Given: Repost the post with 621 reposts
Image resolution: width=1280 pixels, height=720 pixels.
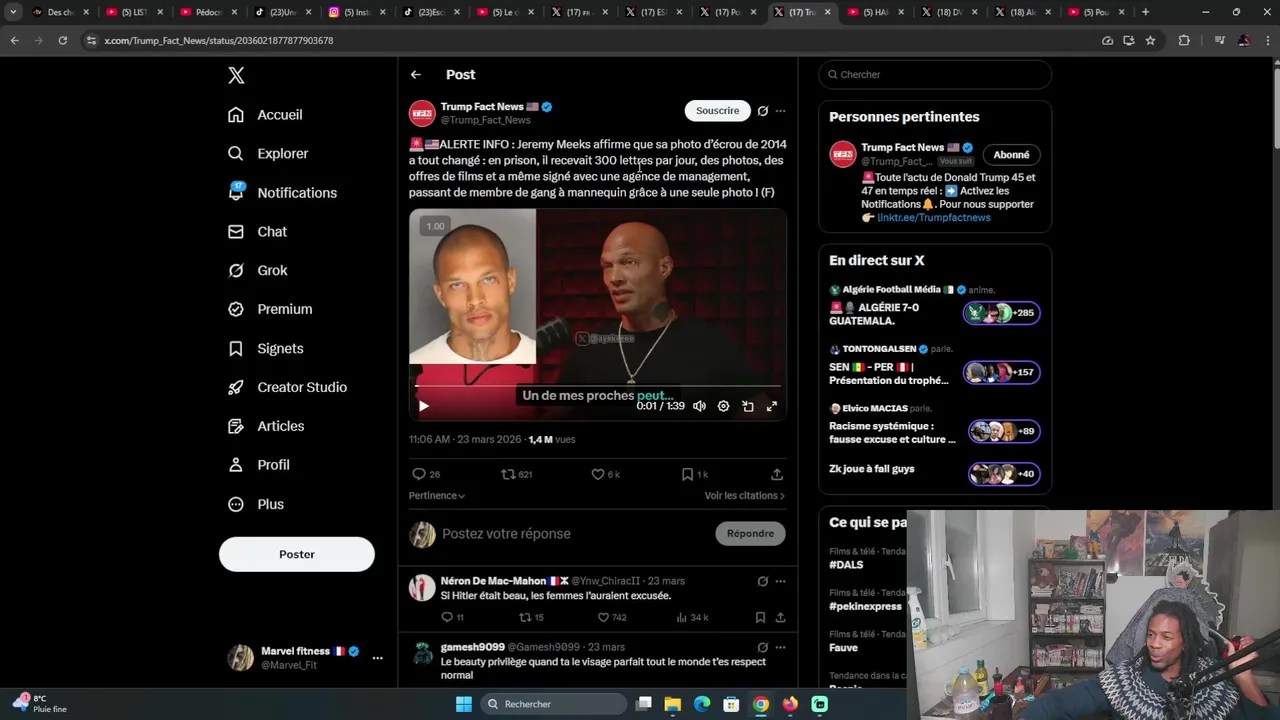Looking at the screenshot, I should tap(516, 474).
